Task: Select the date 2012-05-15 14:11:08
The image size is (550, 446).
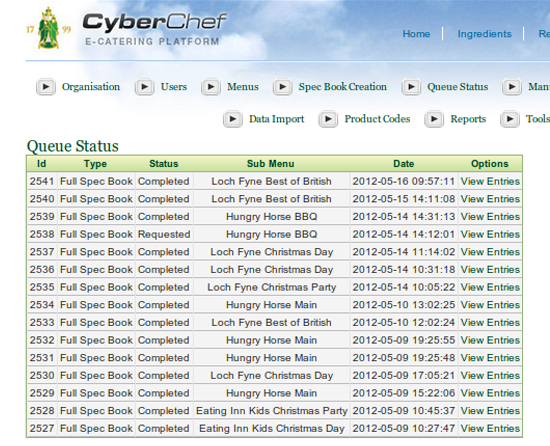Action: [404, 199]
